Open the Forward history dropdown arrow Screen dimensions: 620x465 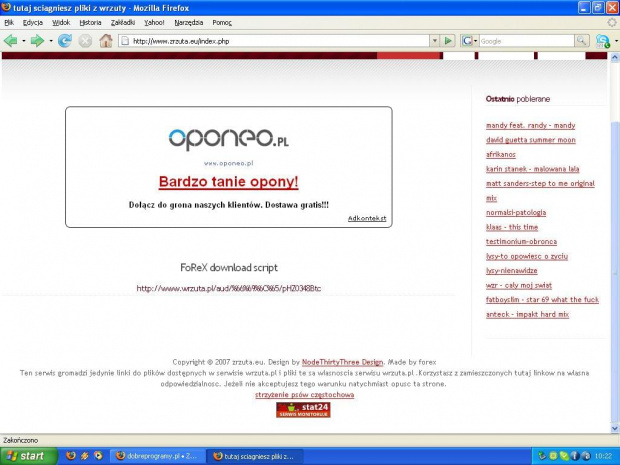(51, 41)
